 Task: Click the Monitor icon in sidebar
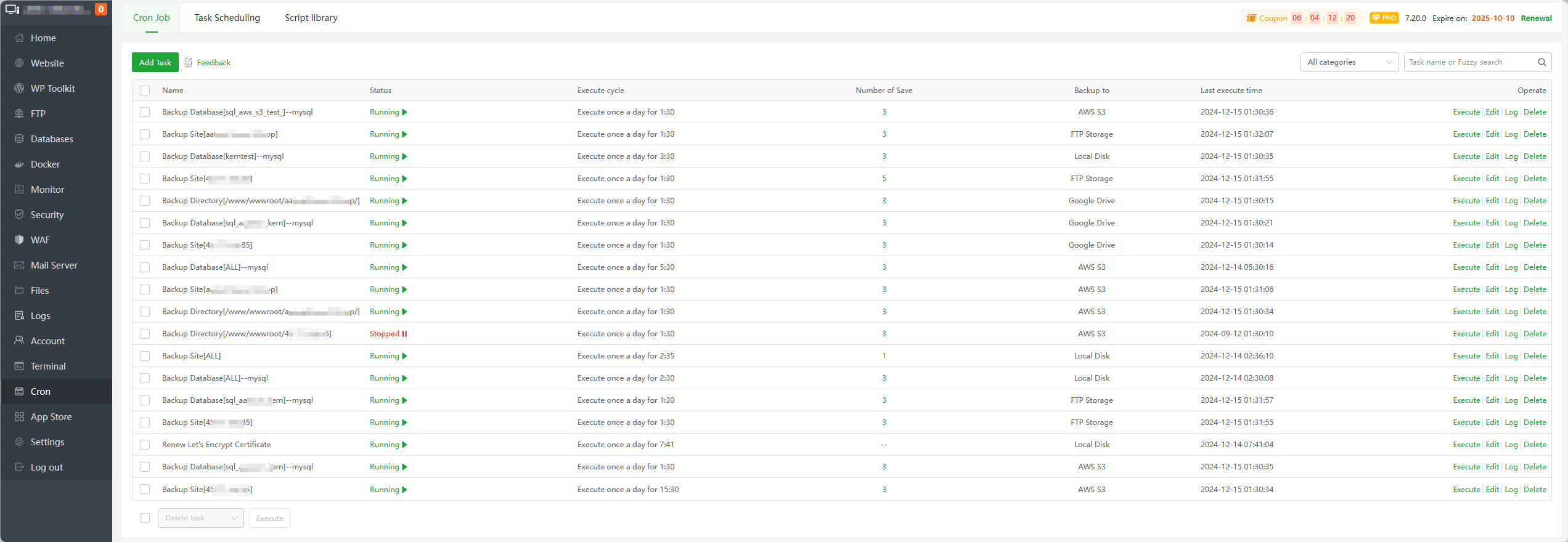19,190
